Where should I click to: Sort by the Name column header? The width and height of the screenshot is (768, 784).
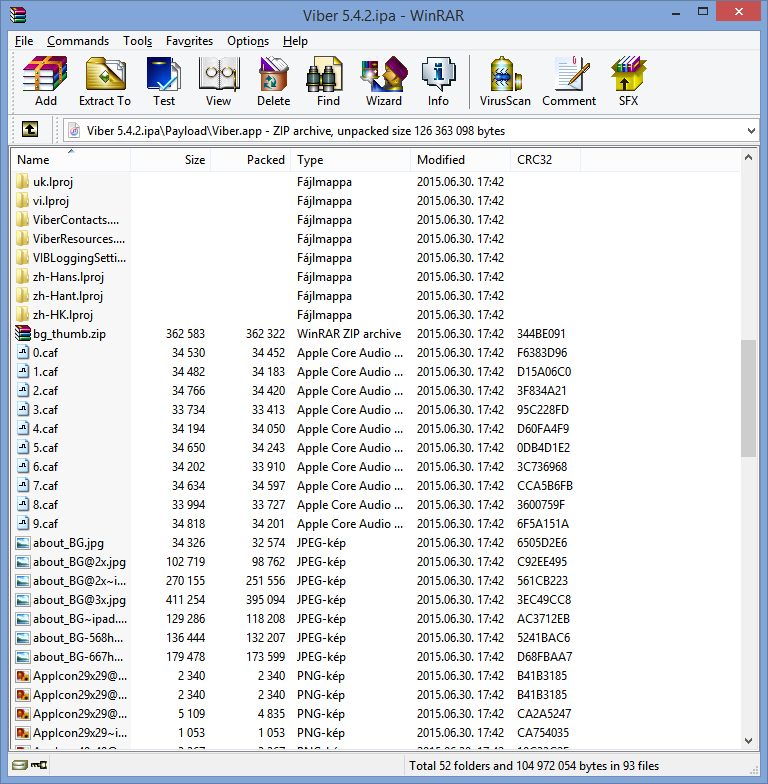(70, 160)
